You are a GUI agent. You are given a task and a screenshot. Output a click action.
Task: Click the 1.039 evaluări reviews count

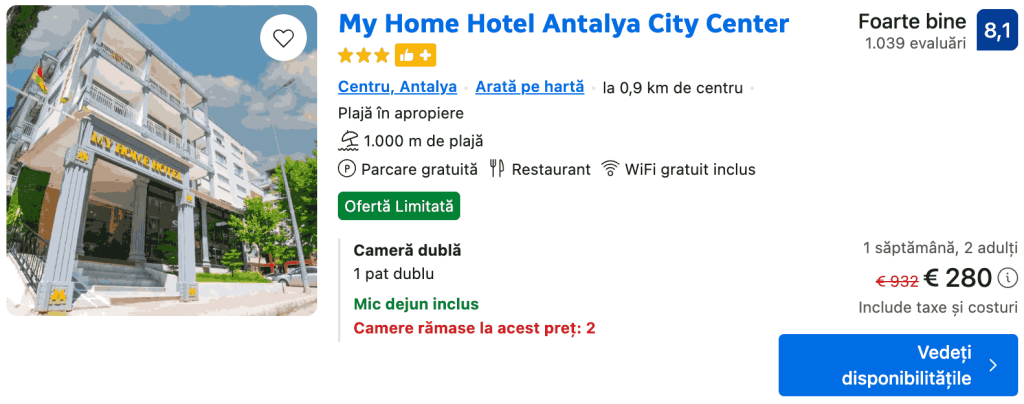916,44
